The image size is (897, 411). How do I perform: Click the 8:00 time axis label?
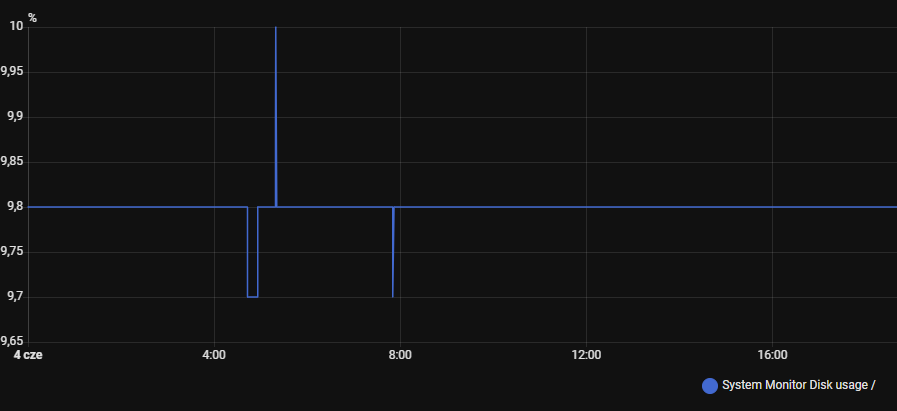point(400,355)
